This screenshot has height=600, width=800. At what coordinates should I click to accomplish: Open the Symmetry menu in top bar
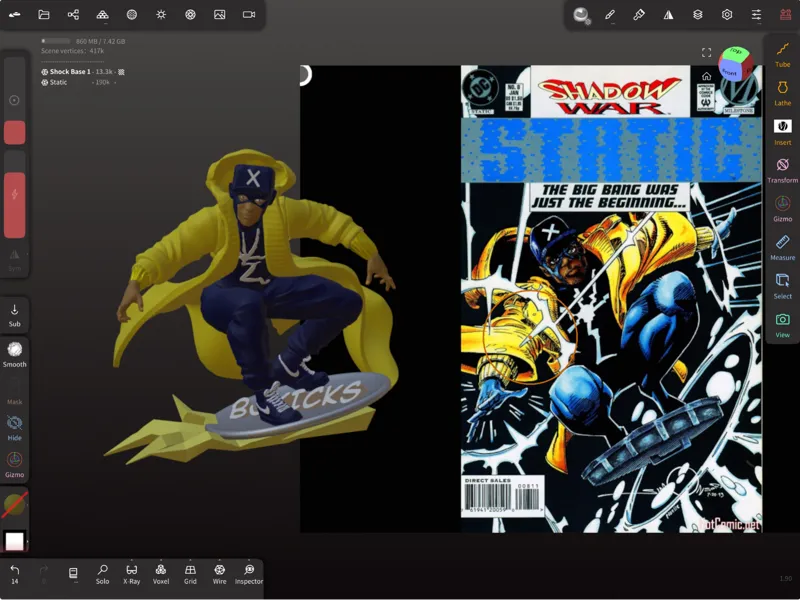click(x=668, y=15)
